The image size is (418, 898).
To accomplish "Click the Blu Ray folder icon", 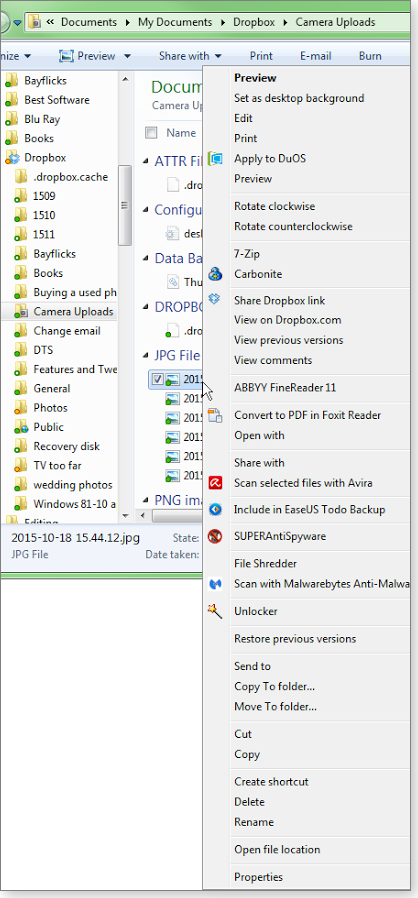I will (x=11, y=119).
